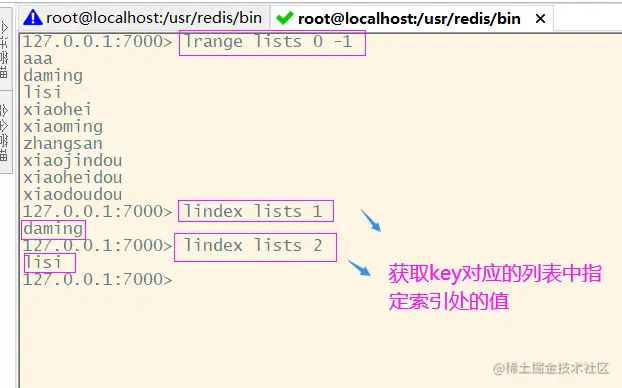The height and width of the screenshot is (388, 622).
Task: Click the 'xiaojindou' output line
Action: (73, 161)
